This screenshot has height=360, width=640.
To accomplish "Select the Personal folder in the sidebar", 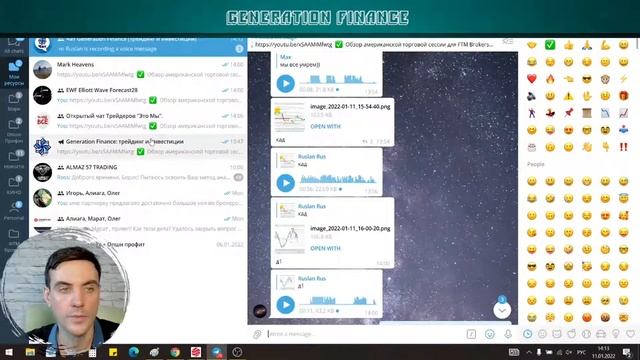I will tap(14, 211).
